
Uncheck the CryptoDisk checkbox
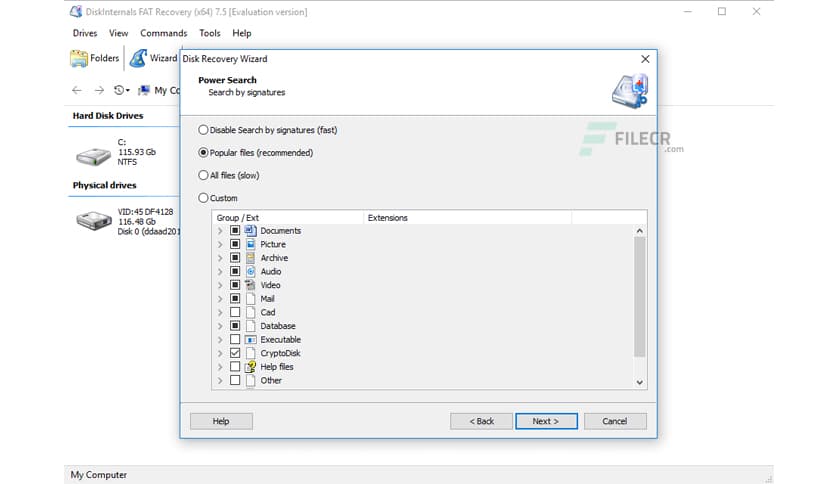(x=235, y=353)
